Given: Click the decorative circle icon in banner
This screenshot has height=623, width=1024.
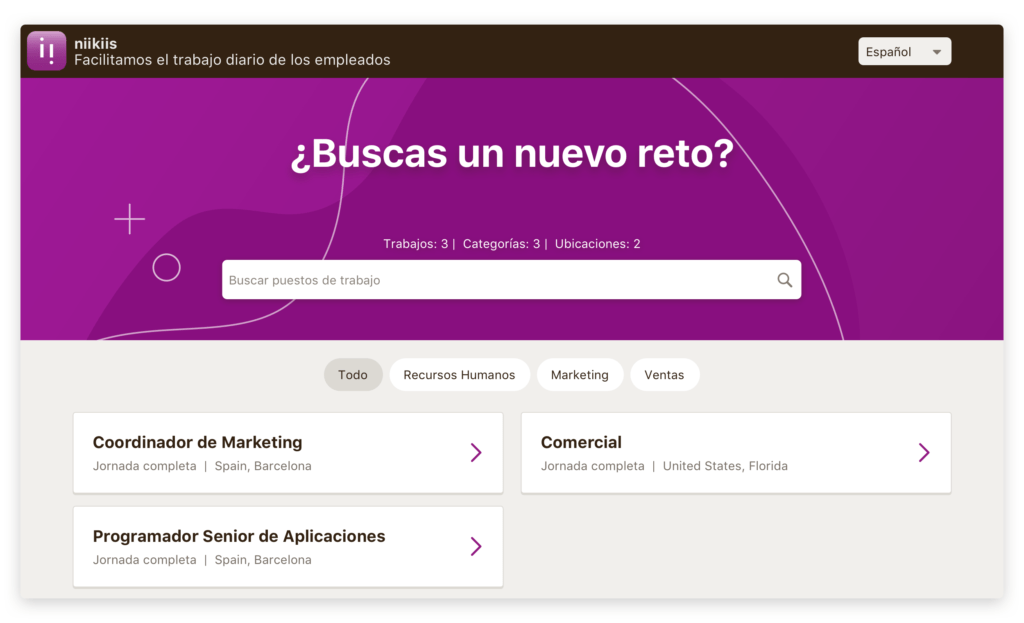Looking at the screenshot, I should [x=166, y=267].
